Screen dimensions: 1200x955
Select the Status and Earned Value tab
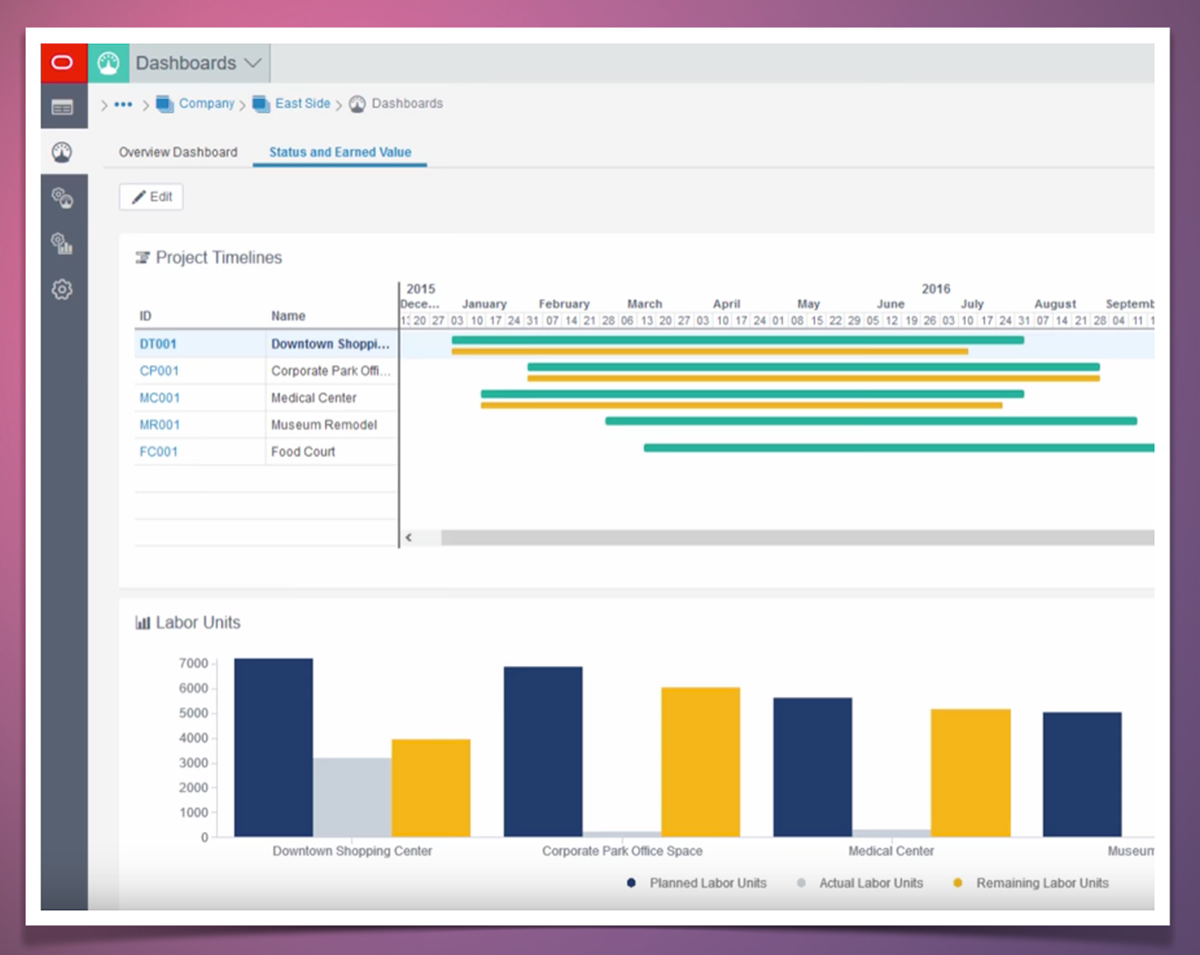click(x=340, y=153)
